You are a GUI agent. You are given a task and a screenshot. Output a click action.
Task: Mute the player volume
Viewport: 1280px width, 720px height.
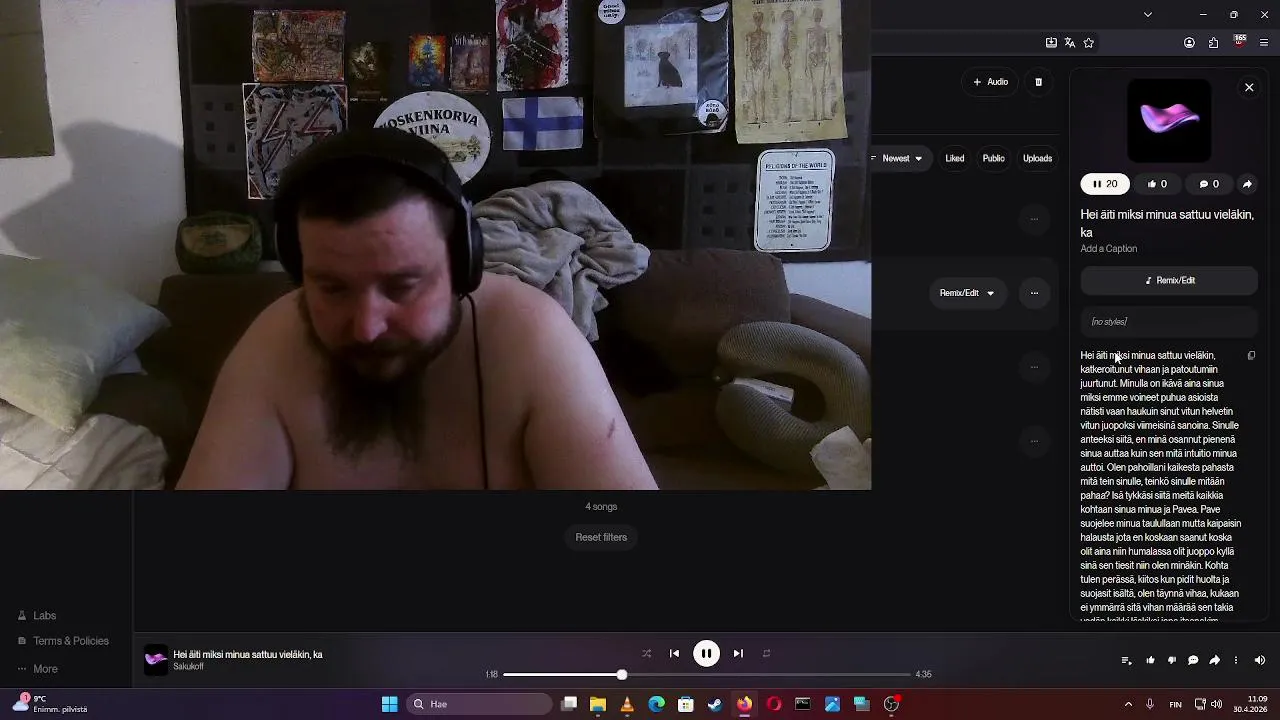(1260, 660)
